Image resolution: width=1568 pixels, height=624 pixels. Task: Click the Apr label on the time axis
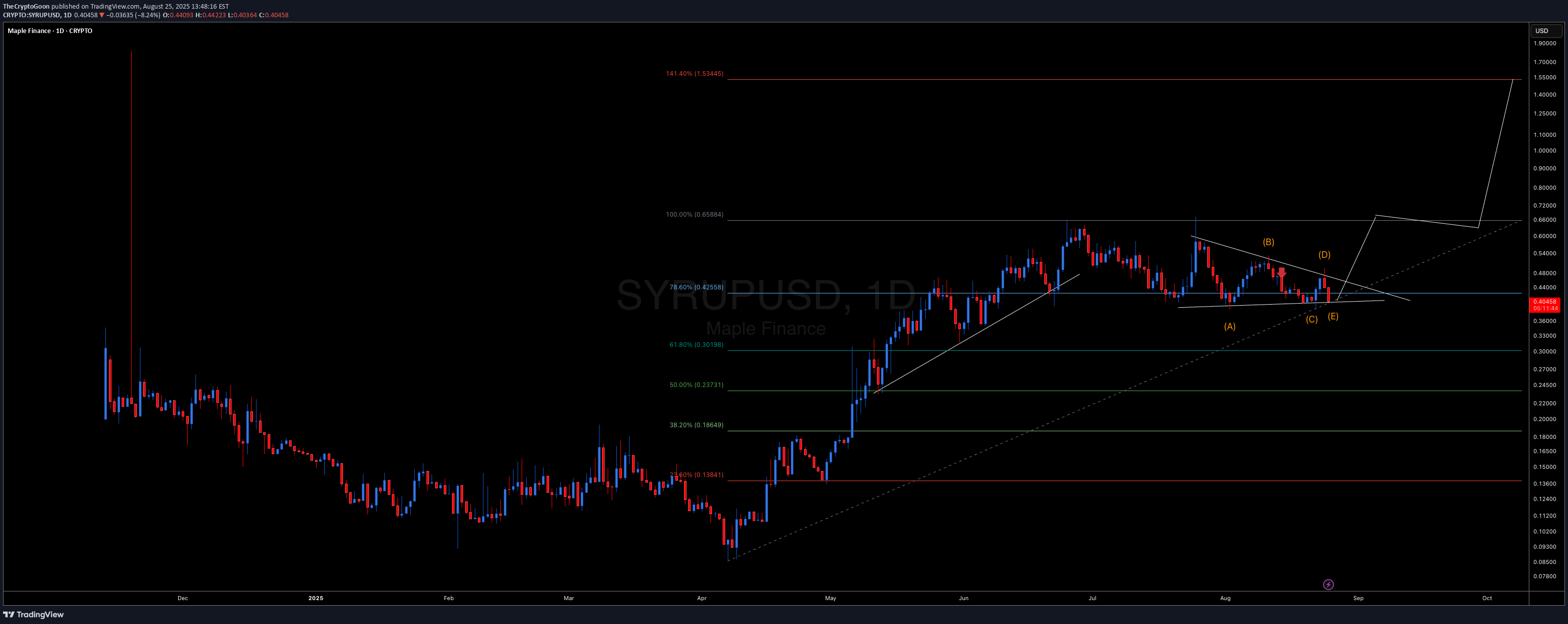point(702,599)
